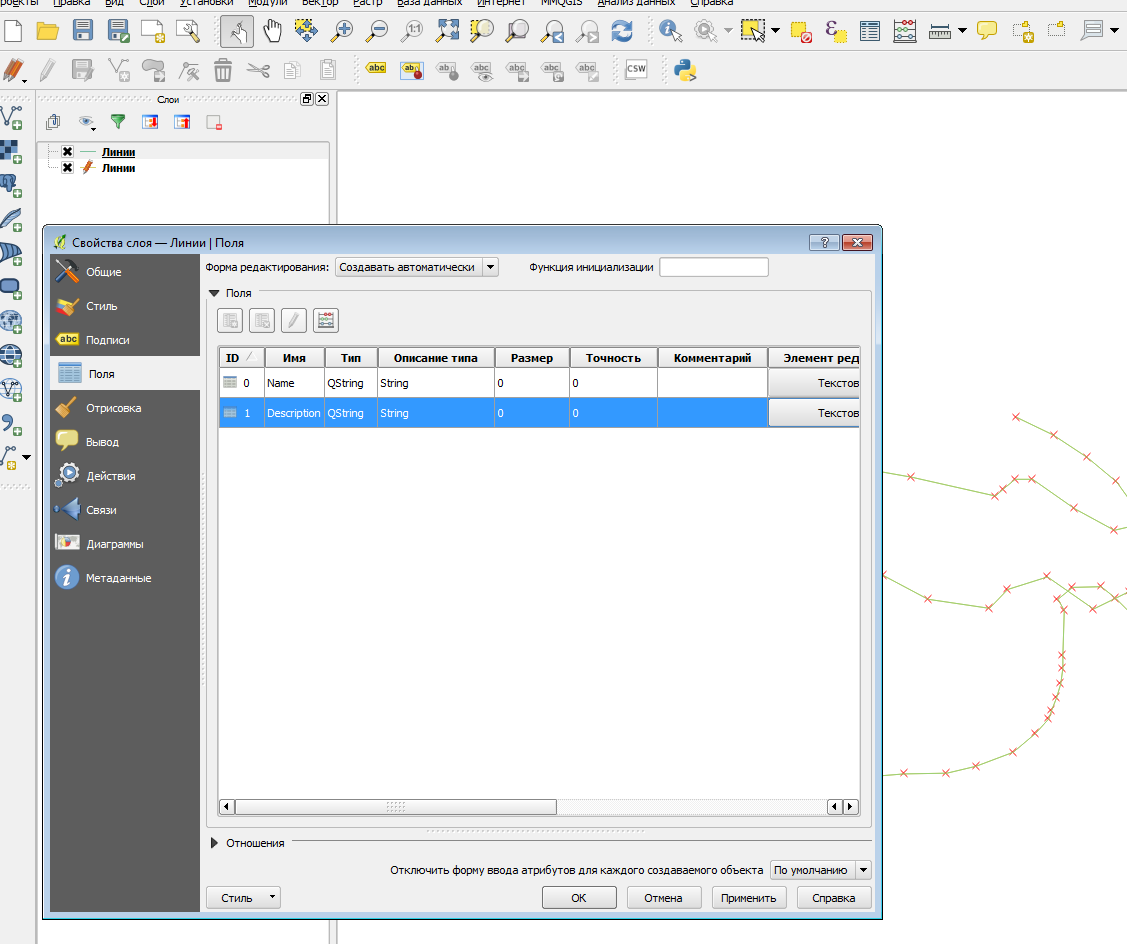Switch to the Стиль properties tab
Viewport: 1127px width, 944px height.
[x=101, y=306]
